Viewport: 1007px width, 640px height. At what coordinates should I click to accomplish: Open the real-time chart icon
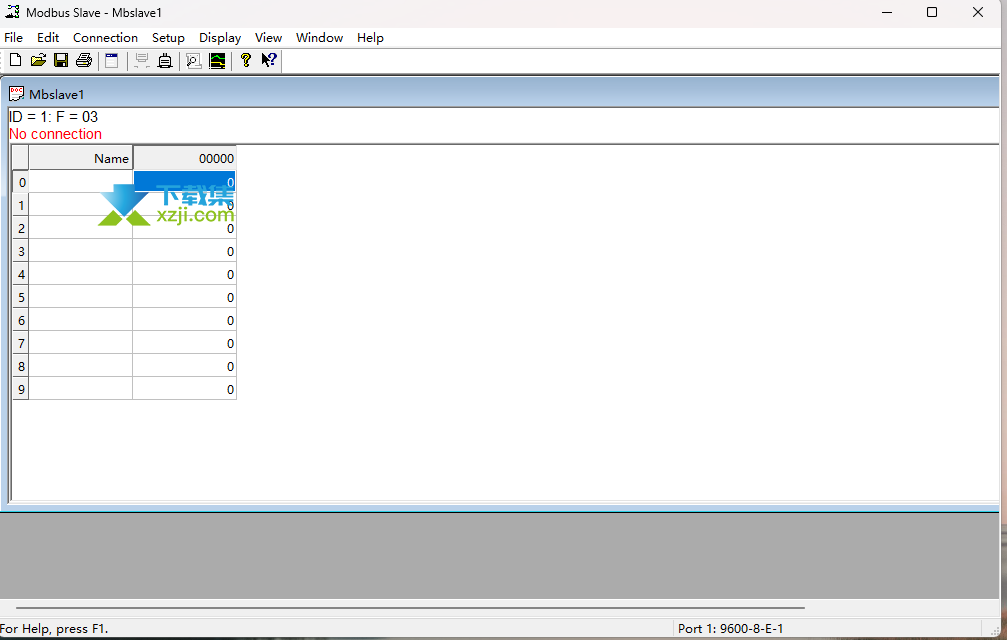217,60
